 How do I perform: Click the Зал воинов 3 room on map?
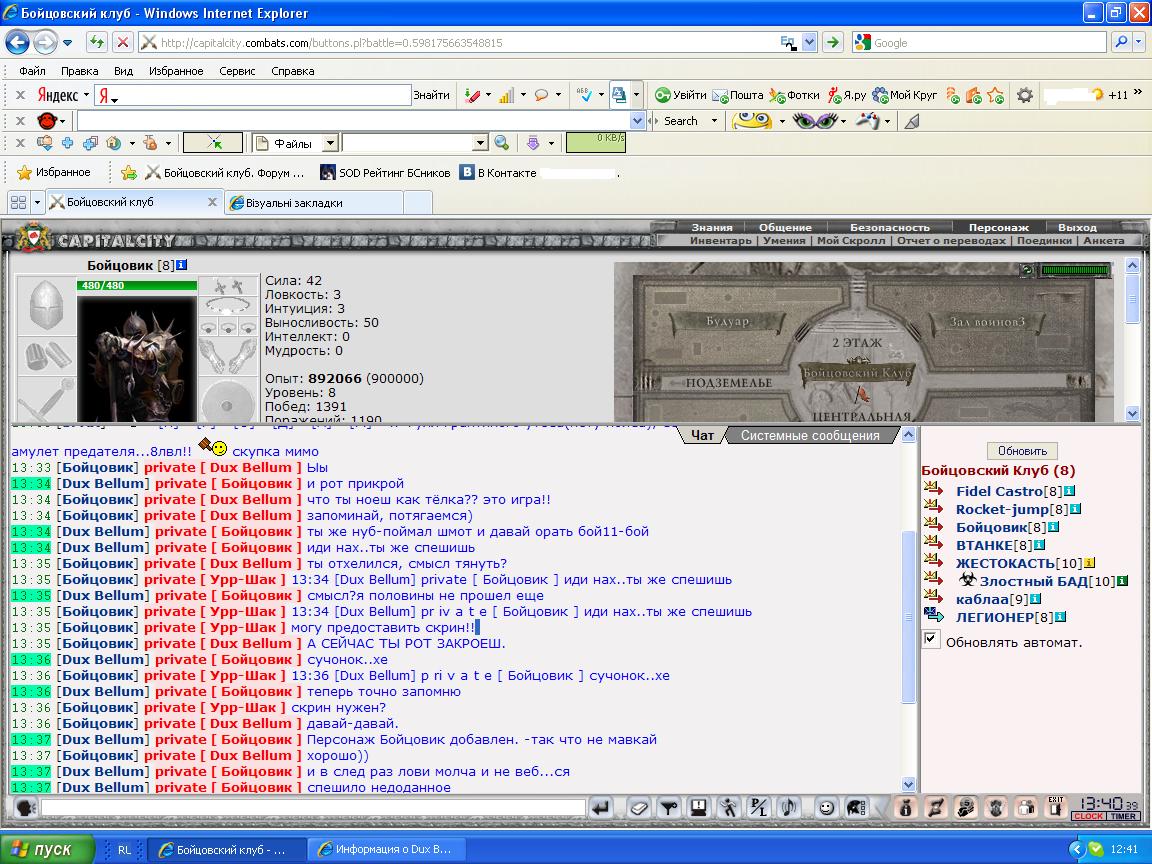coord(986,322)
